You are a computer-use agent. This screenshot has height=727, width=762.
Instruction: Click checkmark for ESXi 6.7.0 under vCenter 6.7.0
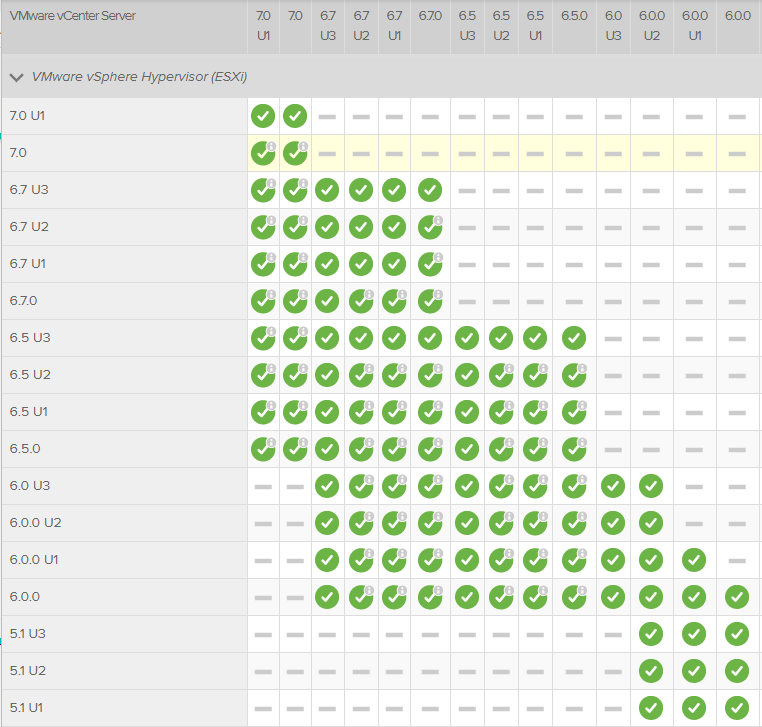click(x=429, y=301)
